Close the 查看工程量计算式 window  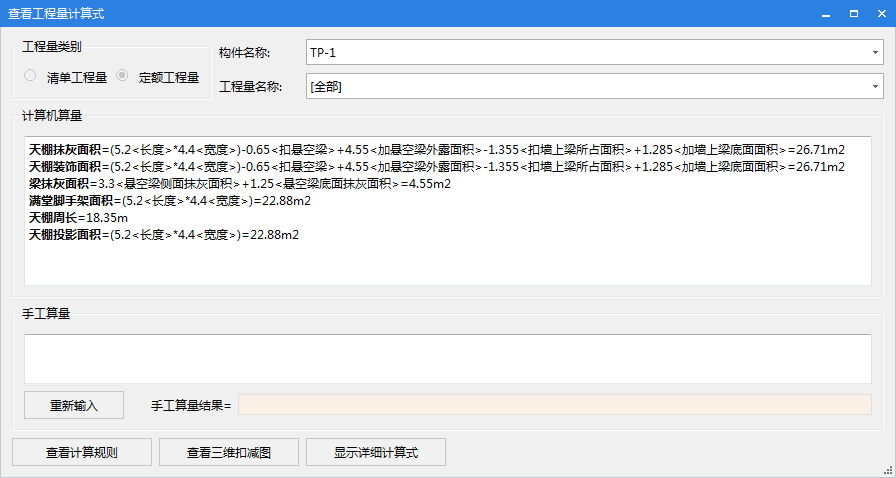tap(882, 14)
